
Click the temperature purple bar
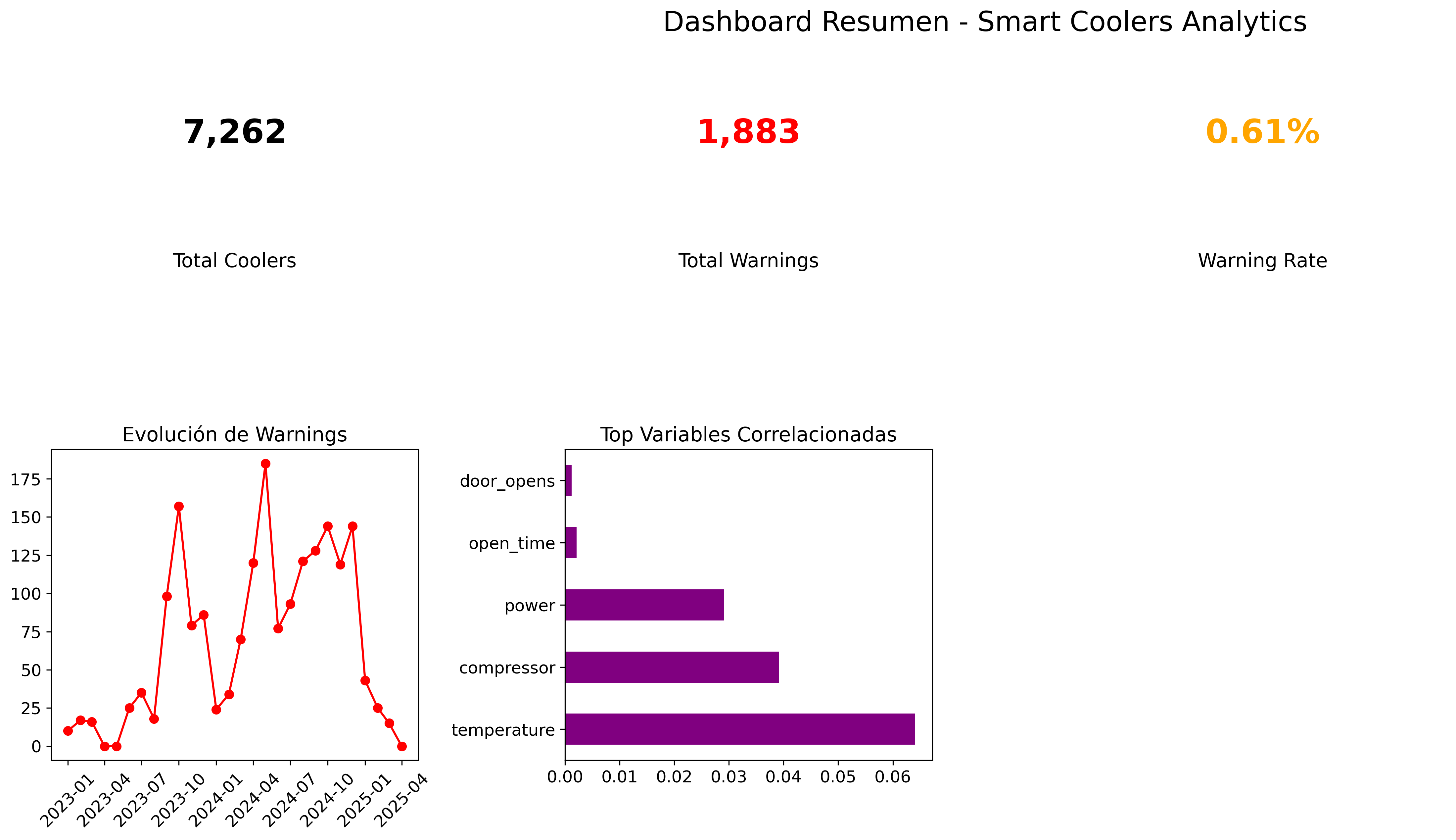click(x=739, y=729)
